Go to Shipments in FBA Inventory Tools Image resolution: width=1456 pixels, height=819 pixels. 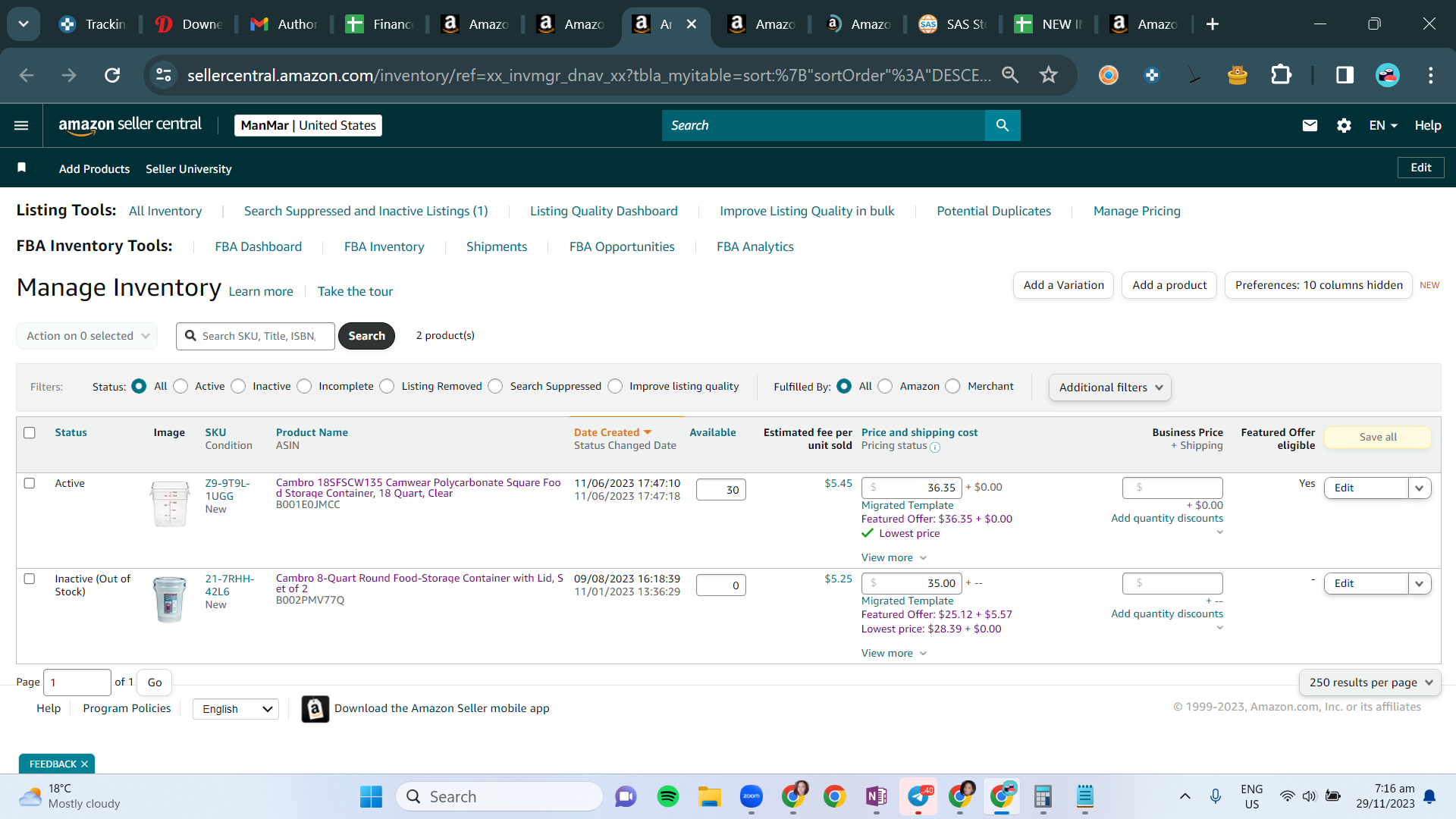click(497, 246)
